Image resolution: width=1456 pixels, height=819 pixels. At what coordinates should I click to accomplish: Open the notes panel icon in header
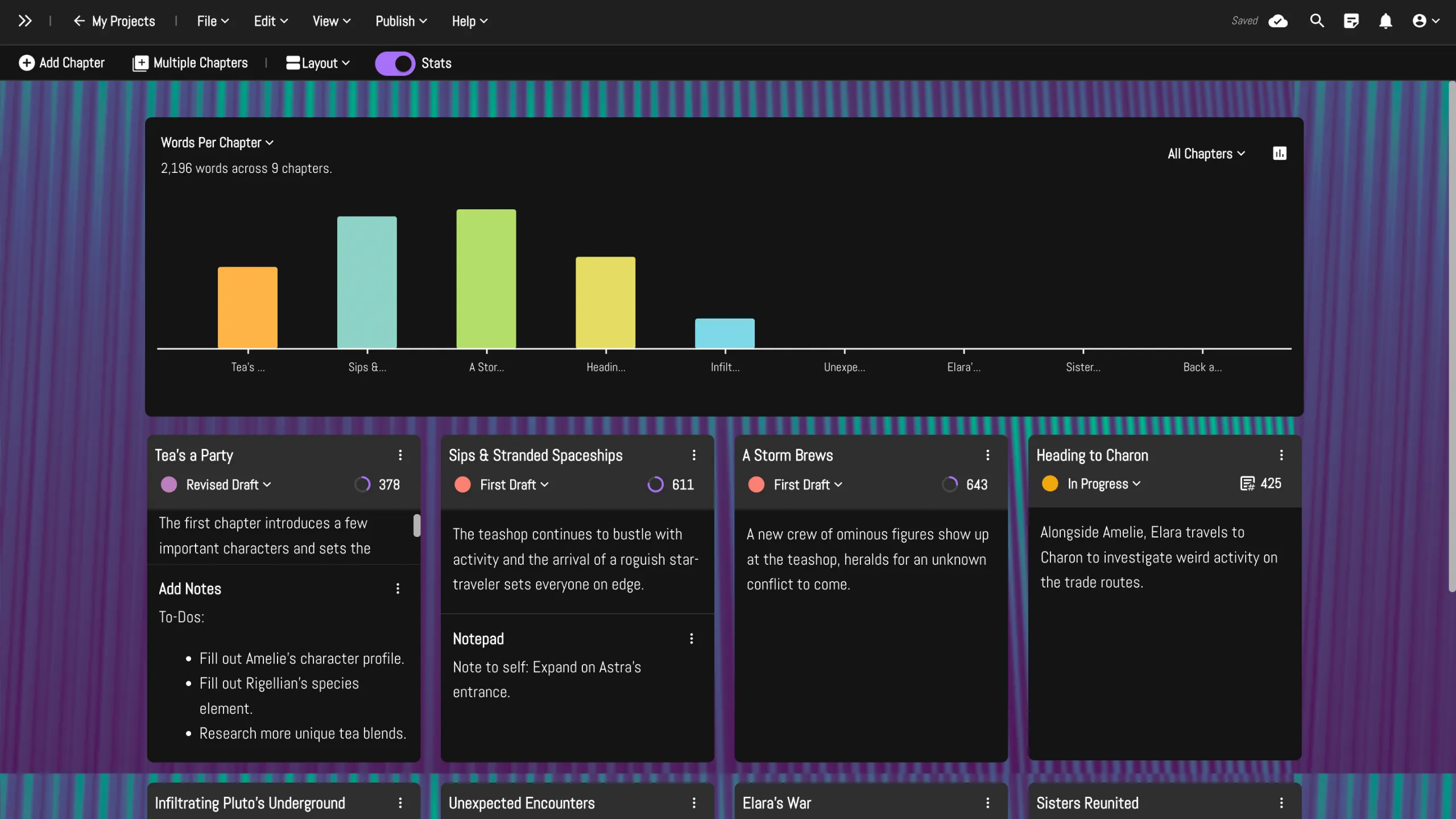point(1351,21)
